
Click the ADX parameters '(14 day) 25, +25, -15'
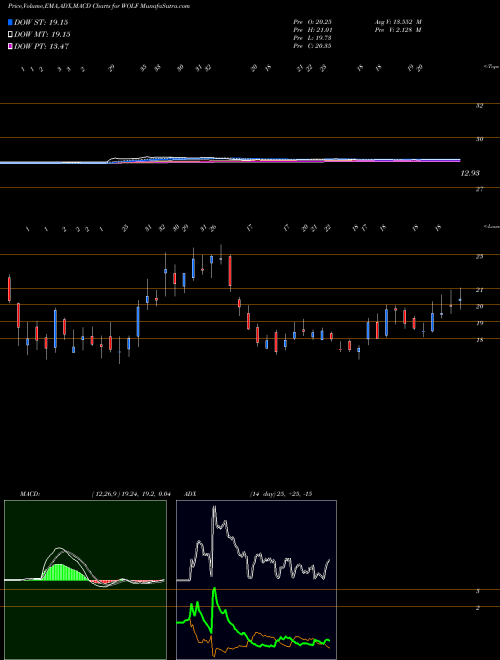[281, 494]
